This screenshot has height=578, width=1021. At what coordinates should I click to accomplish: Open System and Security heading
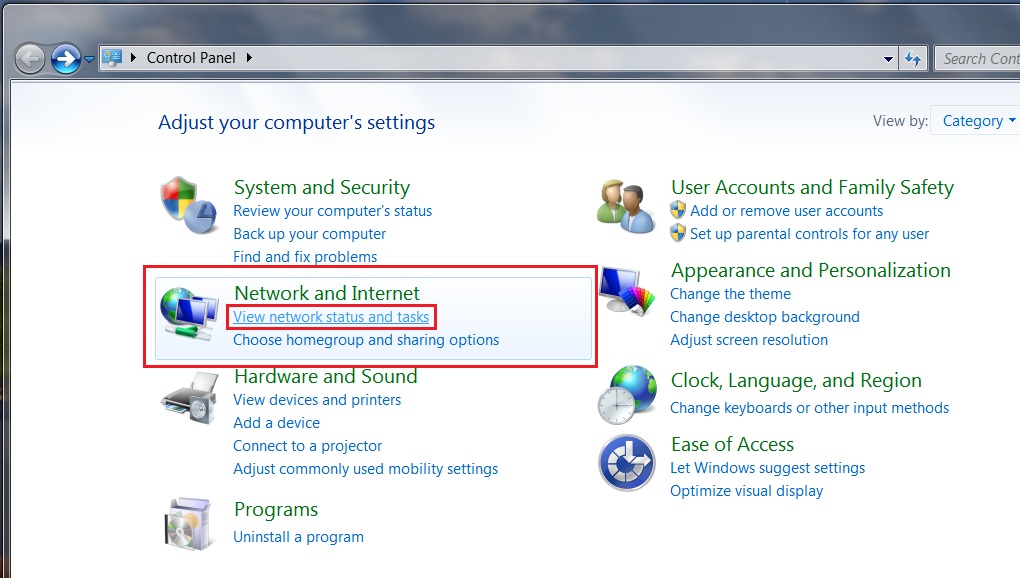322,187
